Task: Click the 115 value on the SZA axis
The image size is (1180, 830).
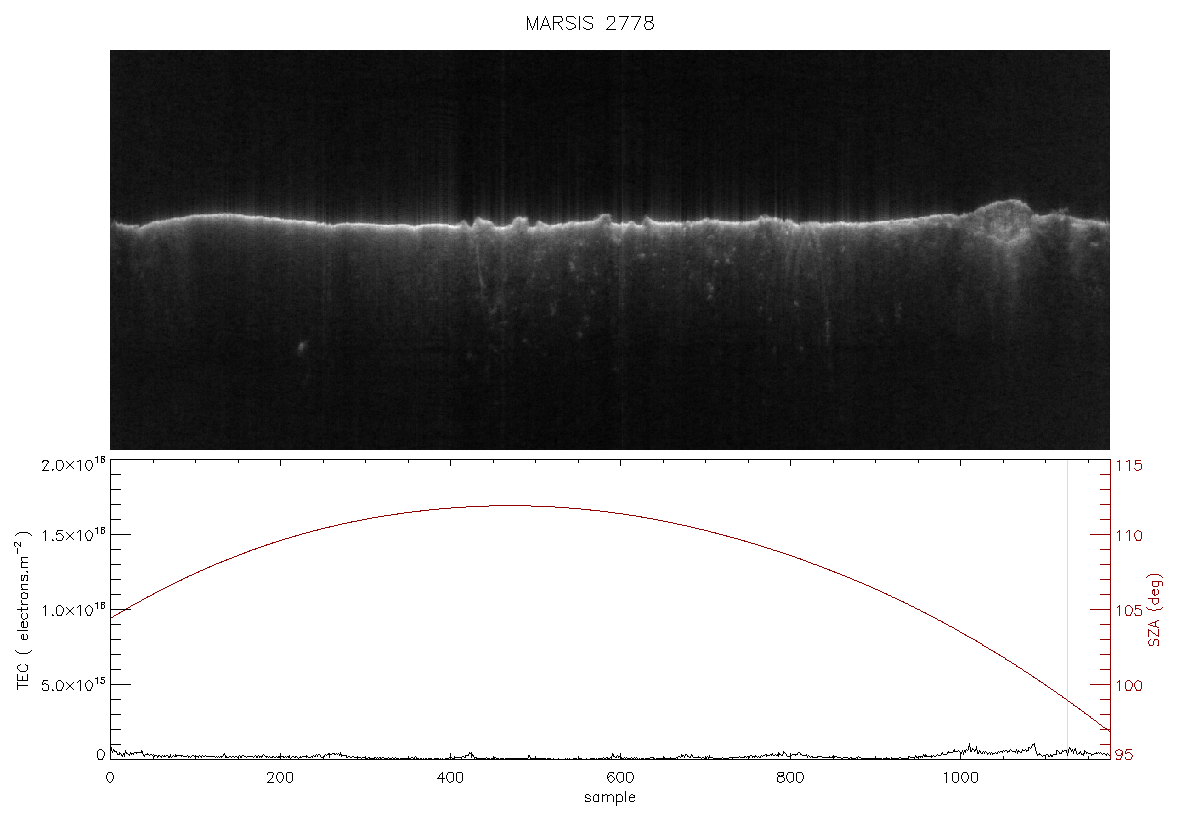Action: click(1128, 466)
